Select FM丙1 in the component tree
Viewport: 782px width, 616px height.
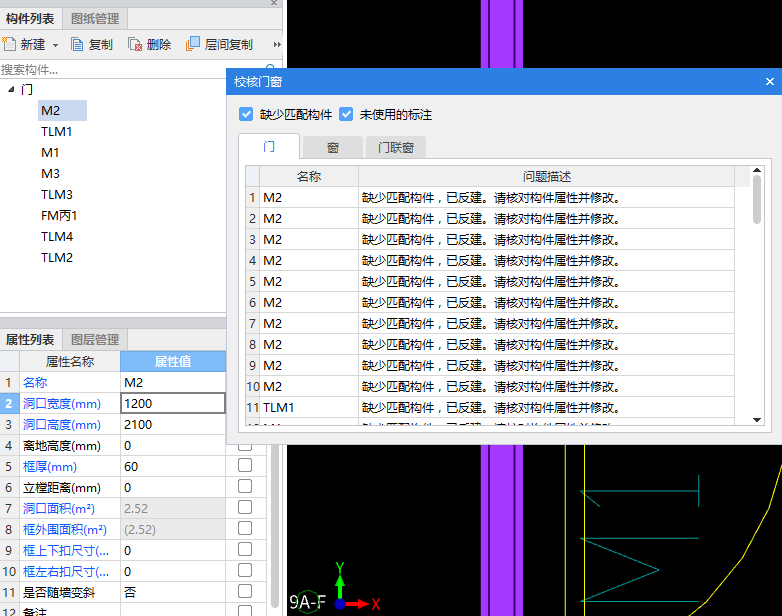coord(59,216)
